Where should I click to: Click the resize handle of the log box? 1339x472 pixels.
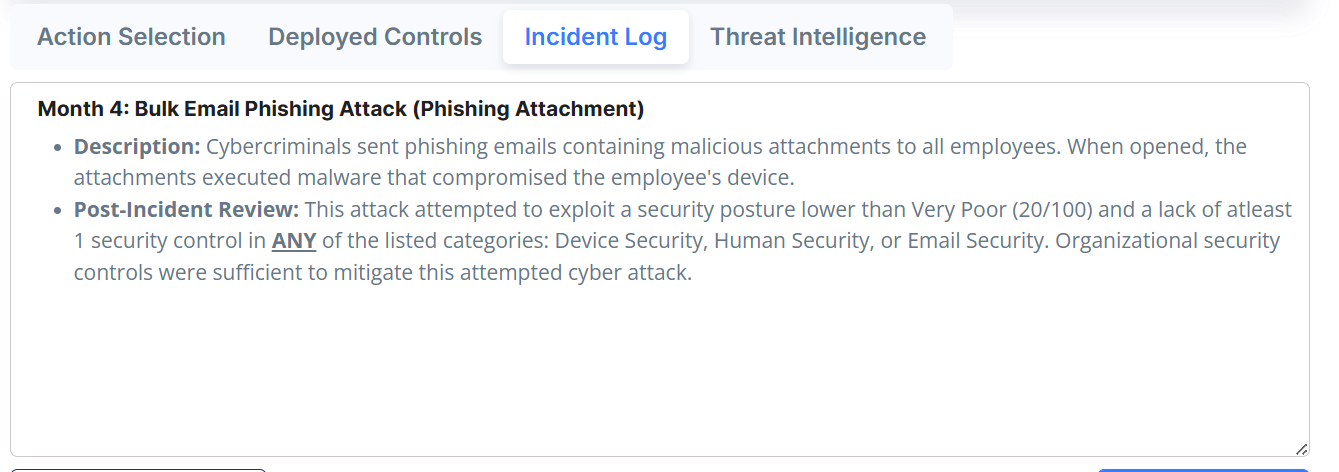click(1301, 449)
